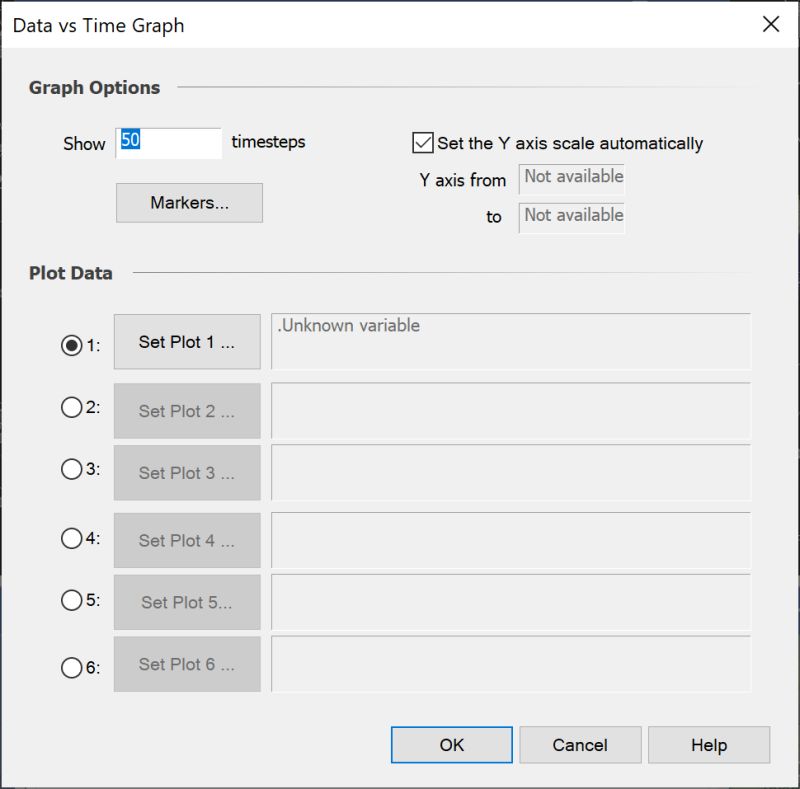Click the plot 1 Unknown variable text box
Image resolution: width=800 pixels, height=789 pixels.
[x=511, y=341]
